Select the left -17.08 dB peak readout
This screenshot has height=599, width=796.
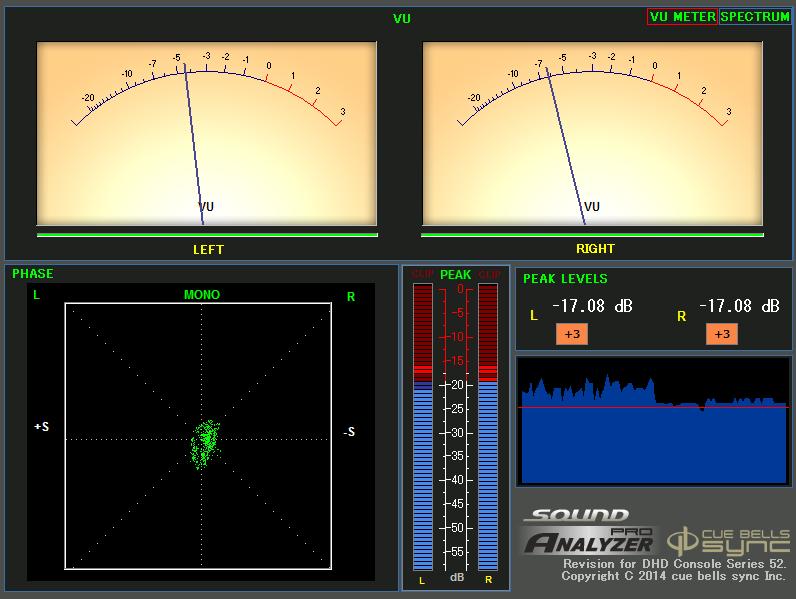point(592,306)
